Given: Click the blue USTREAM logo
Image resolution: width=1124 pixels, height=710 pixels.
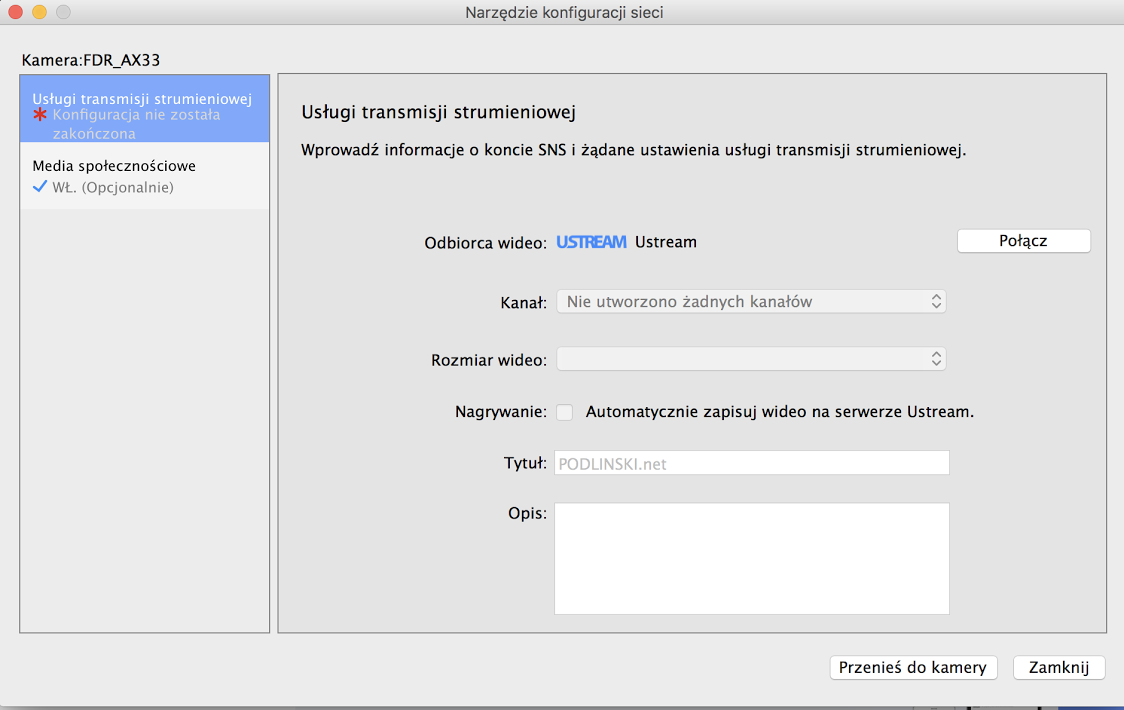Looking at the screenshot, I should point(591,242).
